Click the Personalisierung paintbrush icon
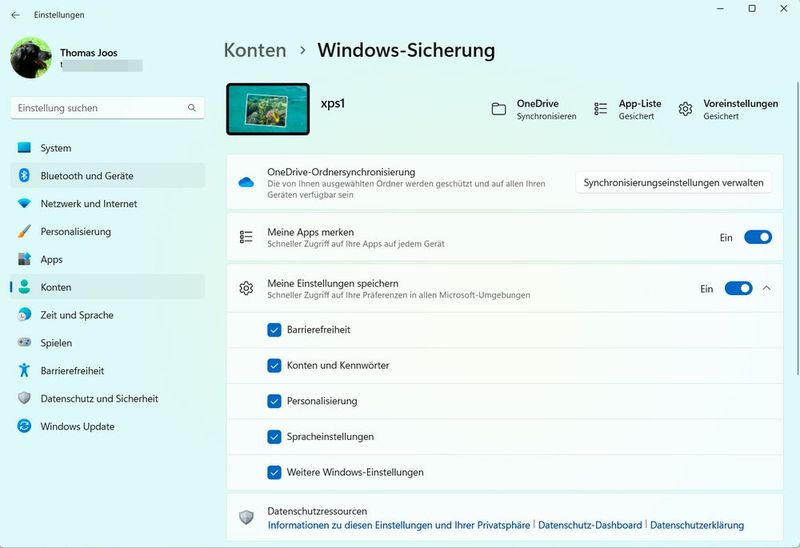Image resolution: width=800 pixels, height=548 pixels. (24, 231)
